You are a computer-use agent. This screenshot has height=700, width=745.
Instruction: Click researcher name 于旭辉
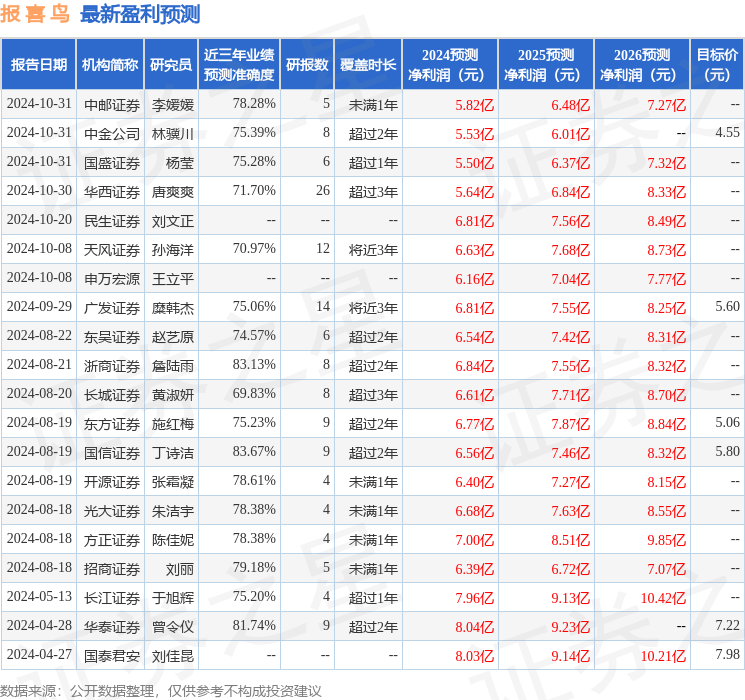tap(173, 597)
